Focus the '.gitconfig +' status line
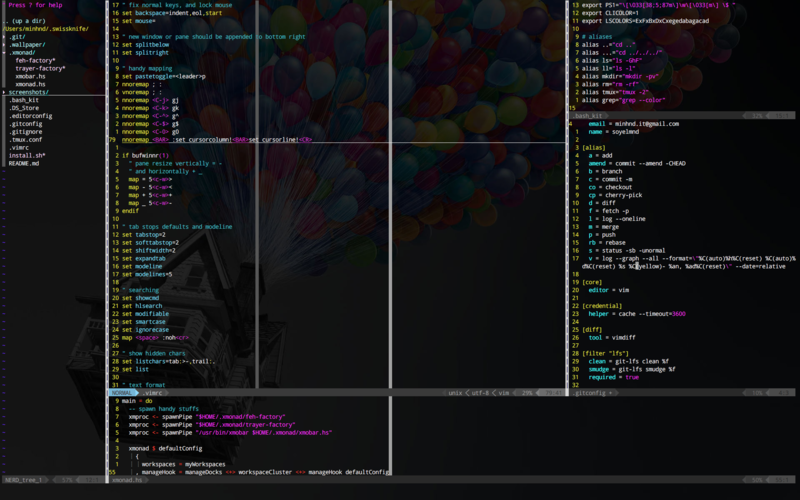Image resolution: width=800 pixels, height=500 pixels. tap(681, 393)
